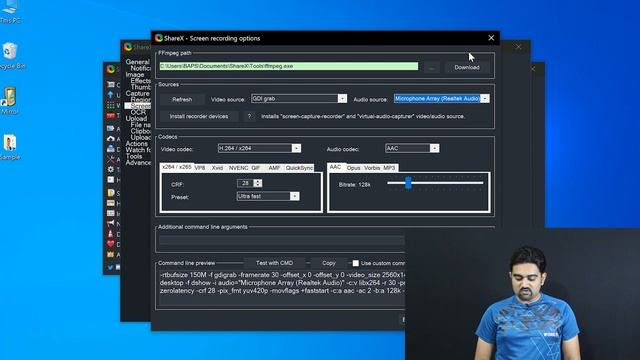Open the Audio codec AAC dropdown
Image resolution: width=640 pixels, height=360 pixels.
pyautogui.click(x=412, y=148)
